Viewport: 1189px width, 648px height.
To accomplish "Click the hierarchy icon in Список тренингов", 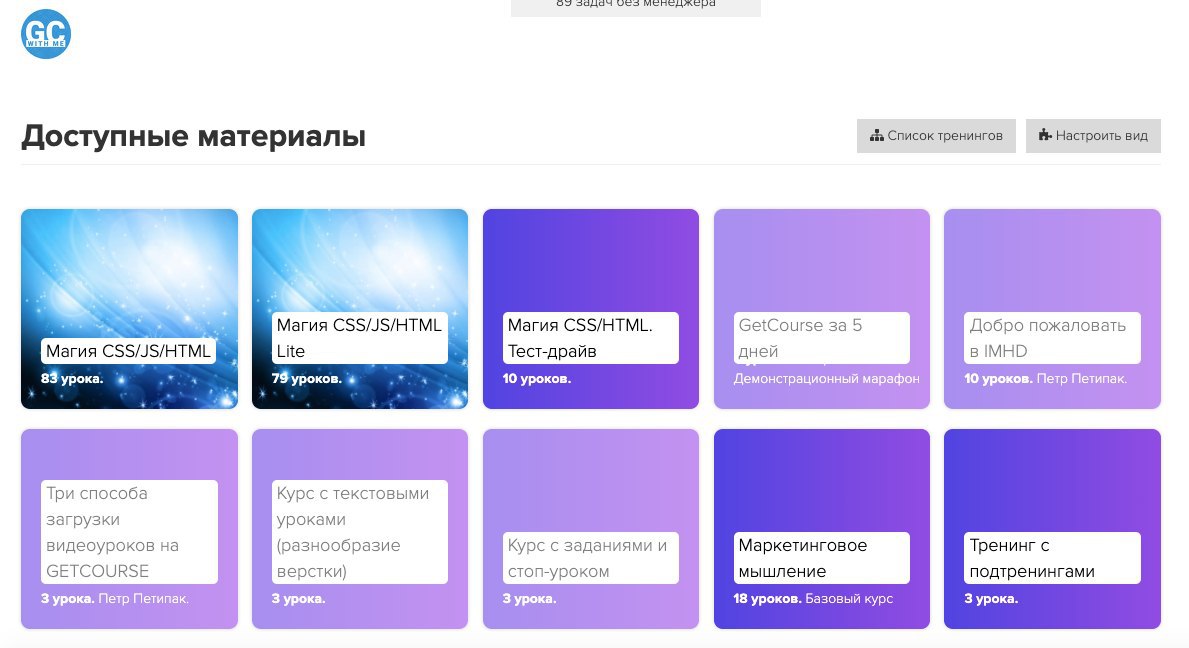I will 877,136.
